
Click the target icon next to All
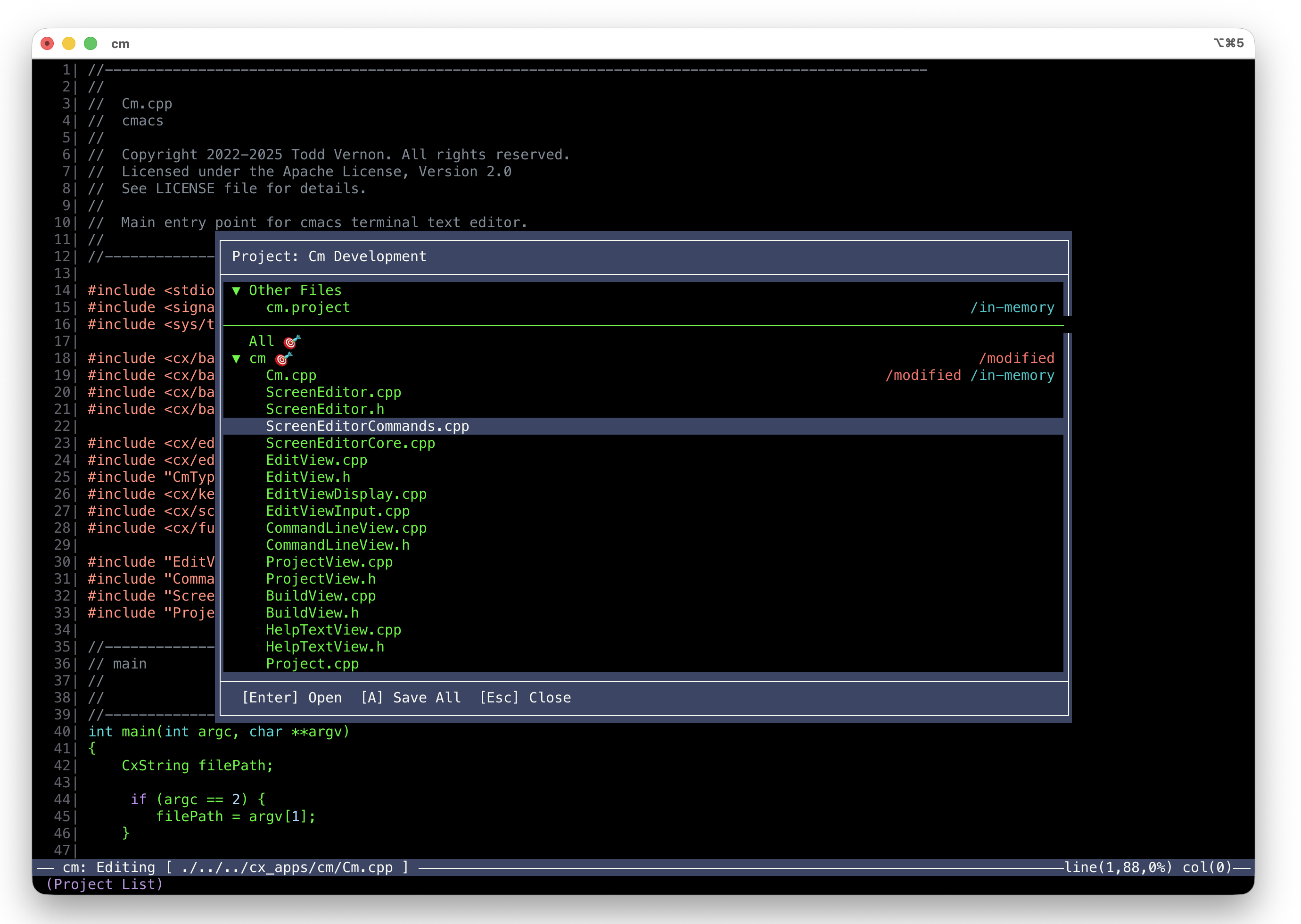pos(292,341)
